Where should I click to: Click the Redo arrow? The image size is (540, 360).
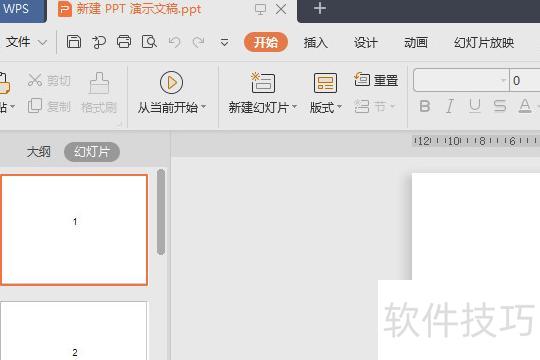199,42
